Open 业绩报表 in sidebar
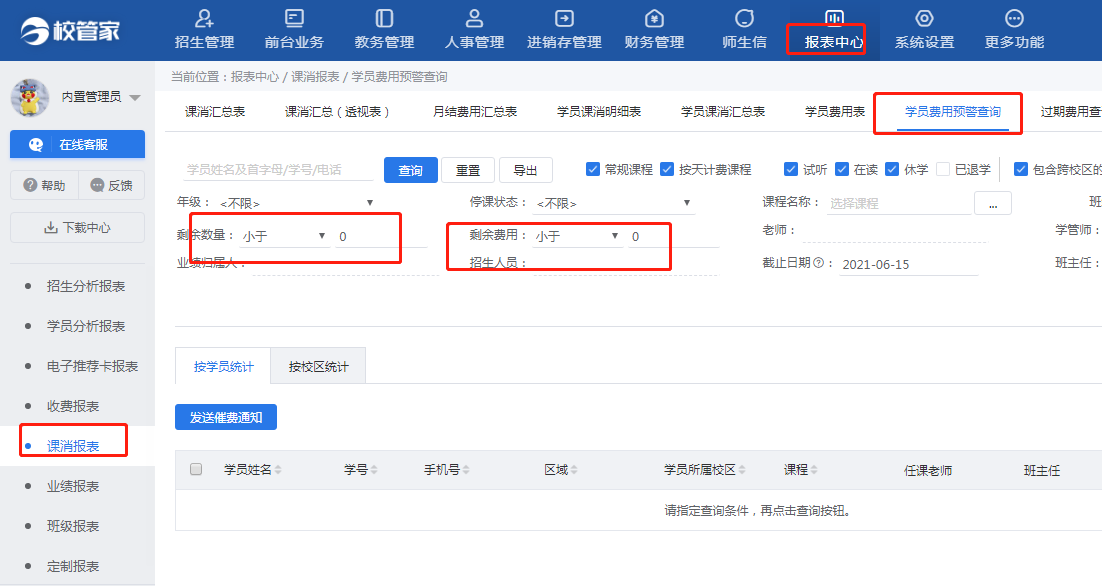Image resolution: width=1102 pixels, height=586 pixels. point(73,486)
